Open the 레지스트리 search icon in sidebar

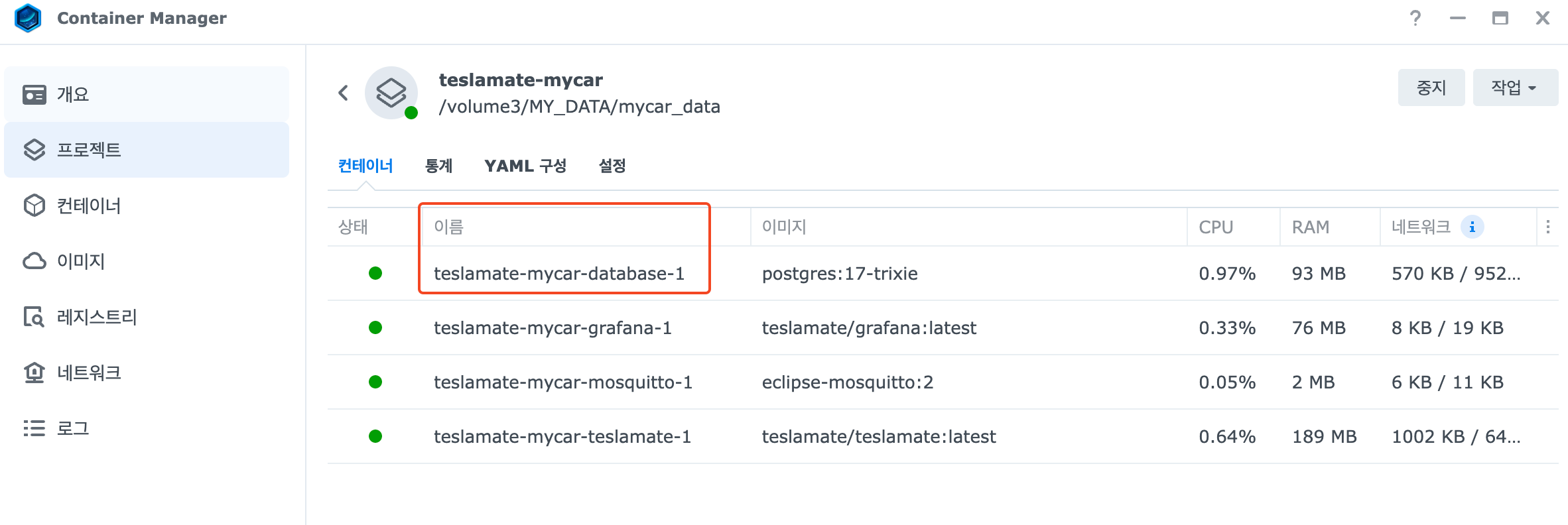(x=34, y=317)
